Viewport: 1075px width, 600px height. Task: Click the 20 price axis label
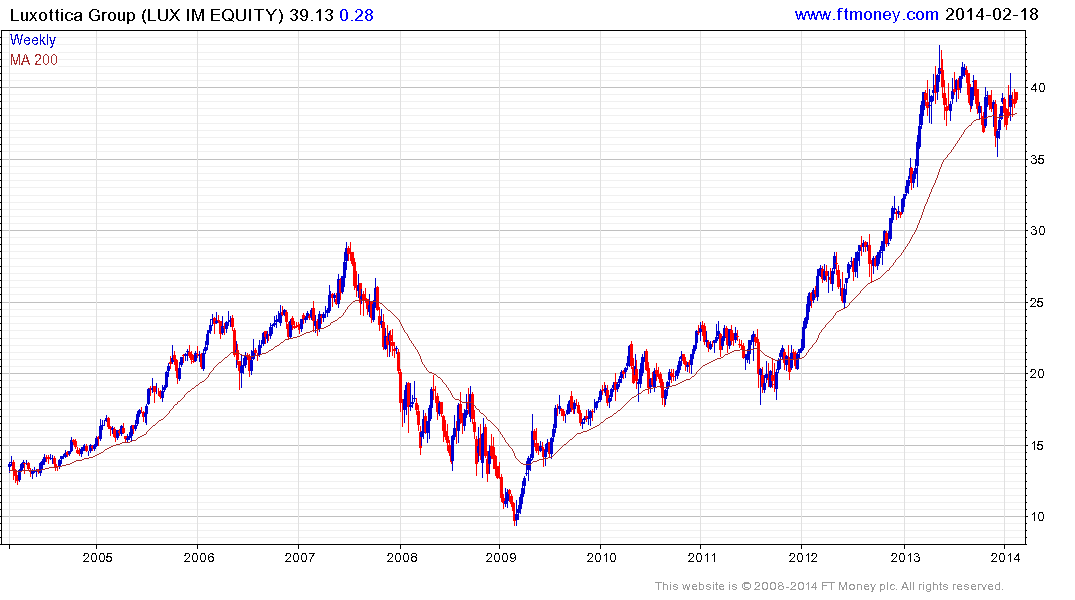(x=1038, y=374)
